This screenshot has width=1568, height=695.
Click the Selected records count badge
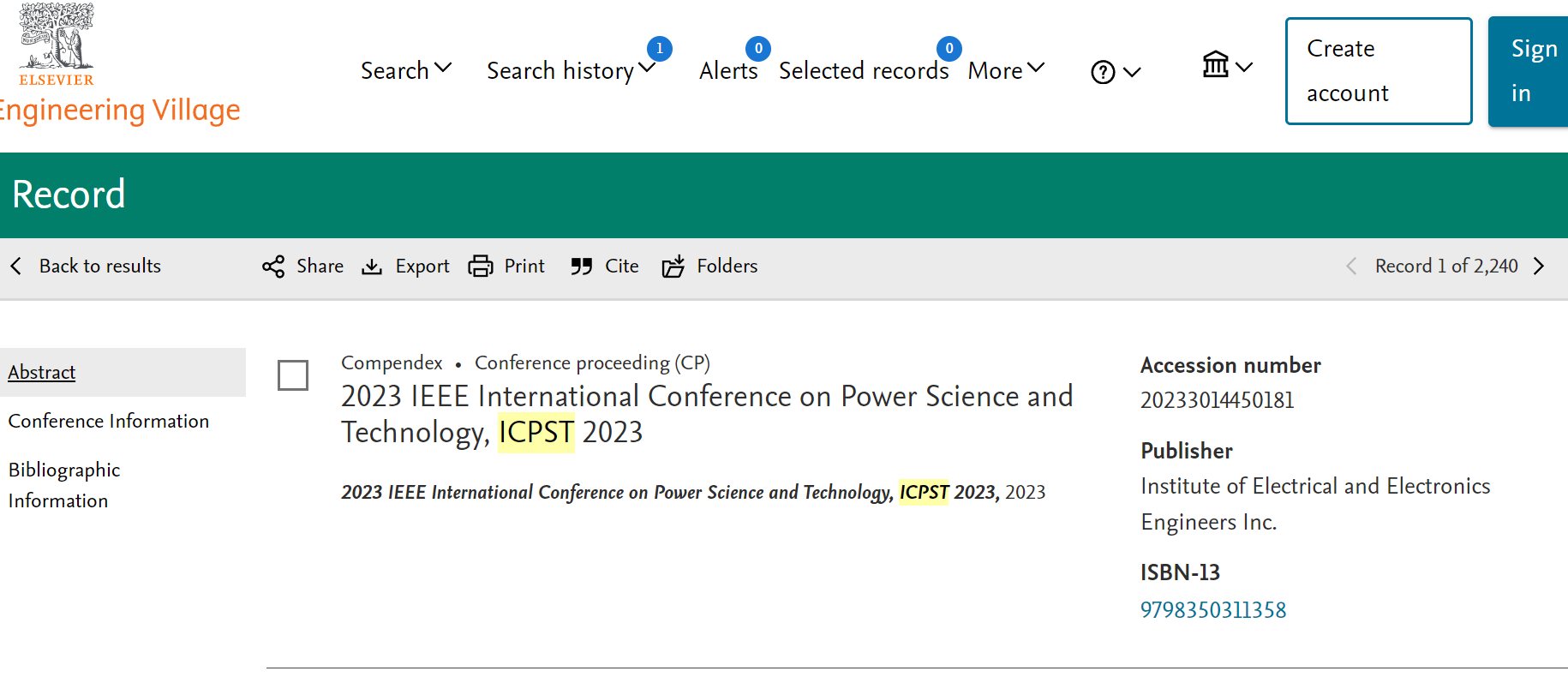point(949,49)
